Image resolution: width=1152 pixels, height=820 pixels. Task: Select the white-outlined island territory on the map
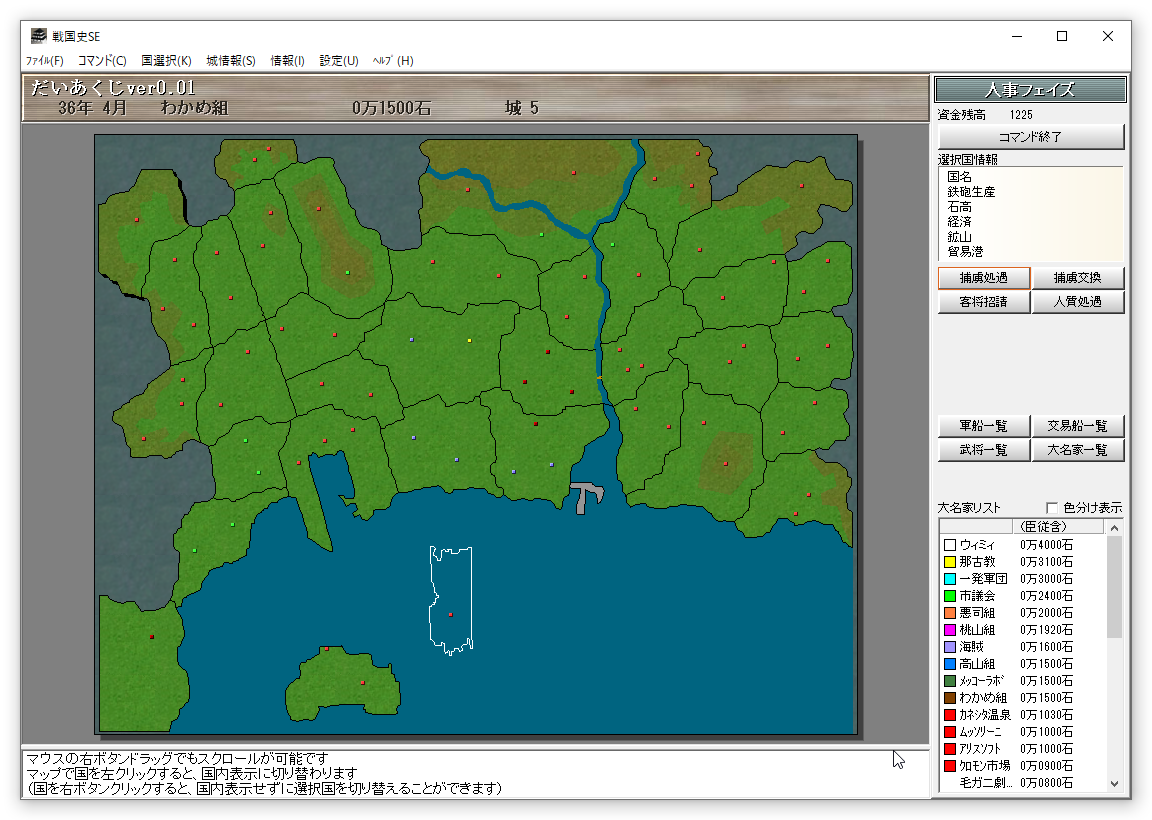click(x=450, y=600)
